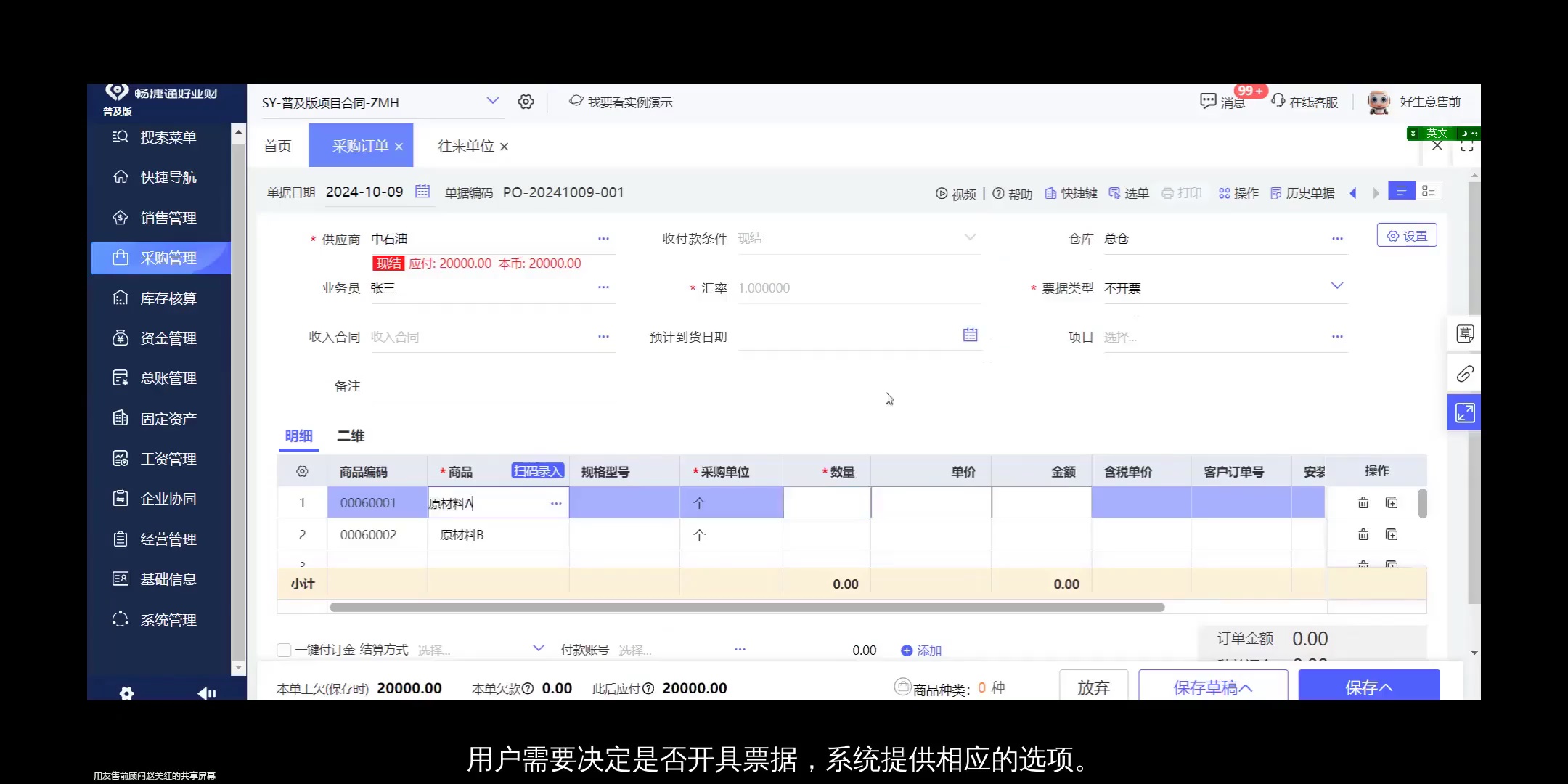This screenshot has height=784, width=1568.
Task: Expand the 收付款条件 现结 dropdown
Action: click(969, 237)
